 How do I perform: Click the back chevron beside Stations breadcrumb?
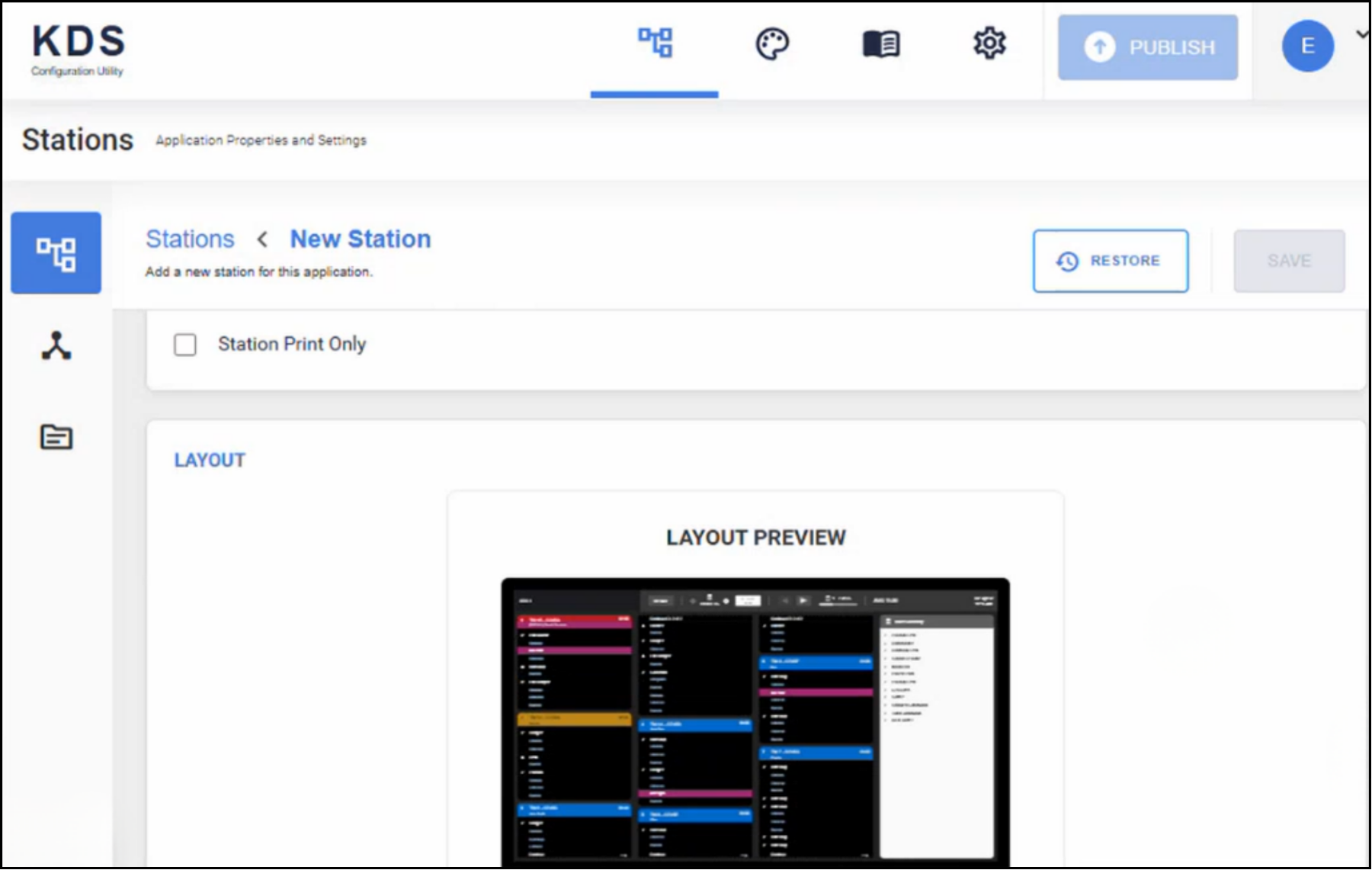pos(262,239)
